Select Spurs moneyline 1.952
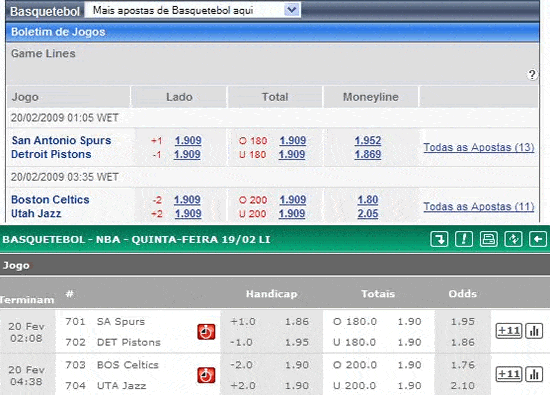Viewport: 550px width, 395px height. [x=368, y=140]
